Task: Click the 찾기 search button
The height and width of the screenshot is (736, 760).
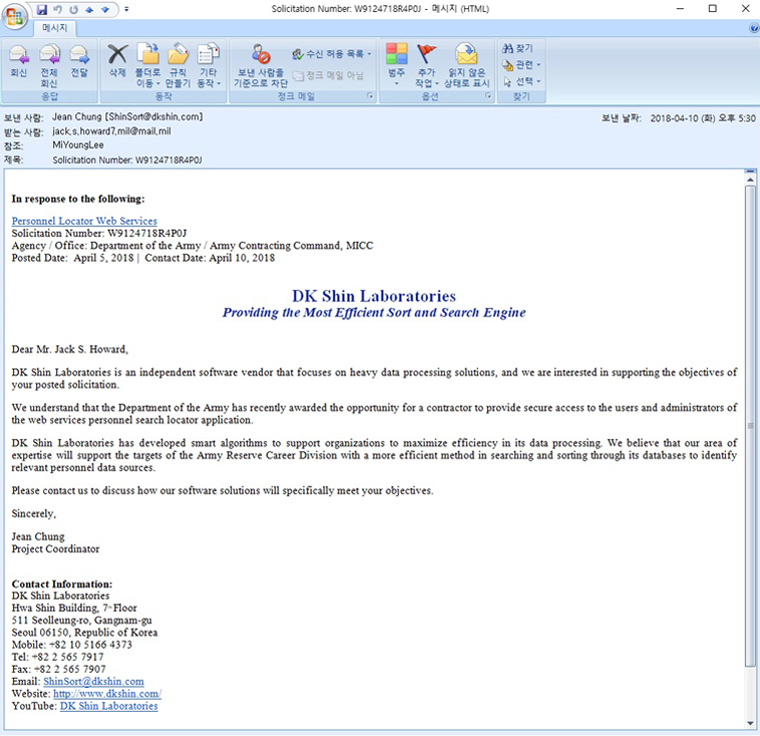Action: 518,48
